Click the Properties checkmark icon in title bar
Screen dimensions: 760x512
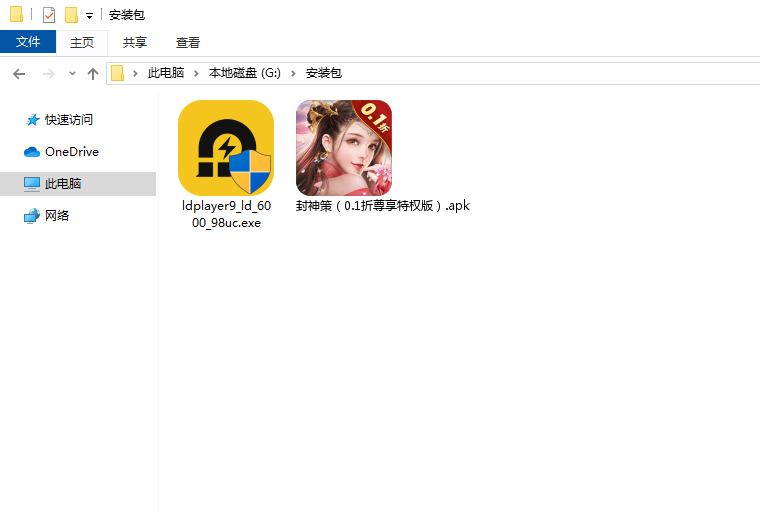pyautogui.click(x=49, y=15)
